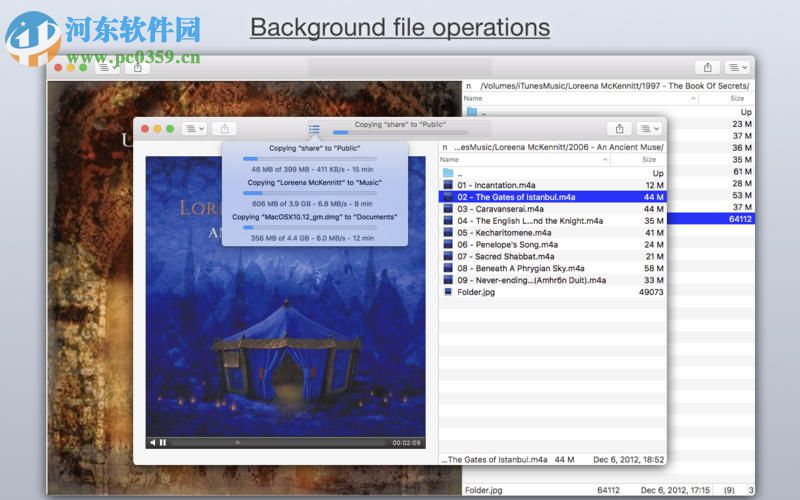Click the file icon of 09 - Never-ending m4a
The image size is (800, 500).
click(448, 280)
